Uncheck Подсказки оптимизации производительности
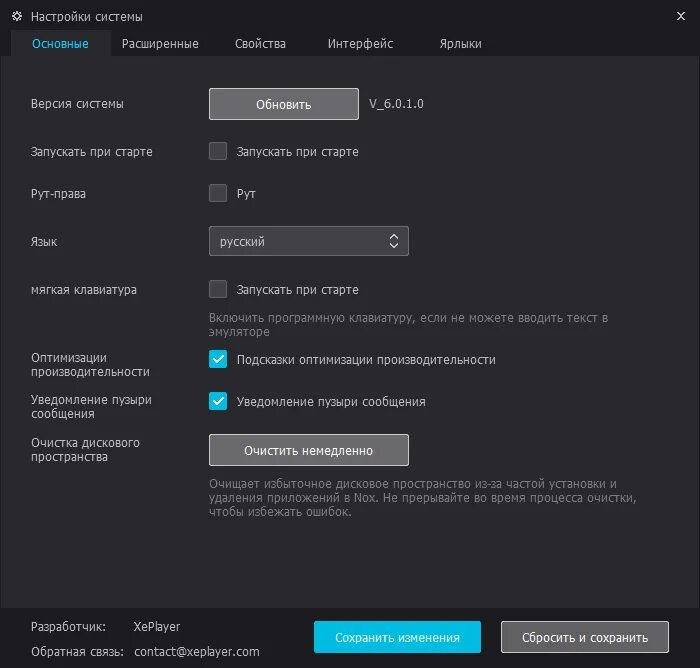700x668 pixels. [218, 359]
